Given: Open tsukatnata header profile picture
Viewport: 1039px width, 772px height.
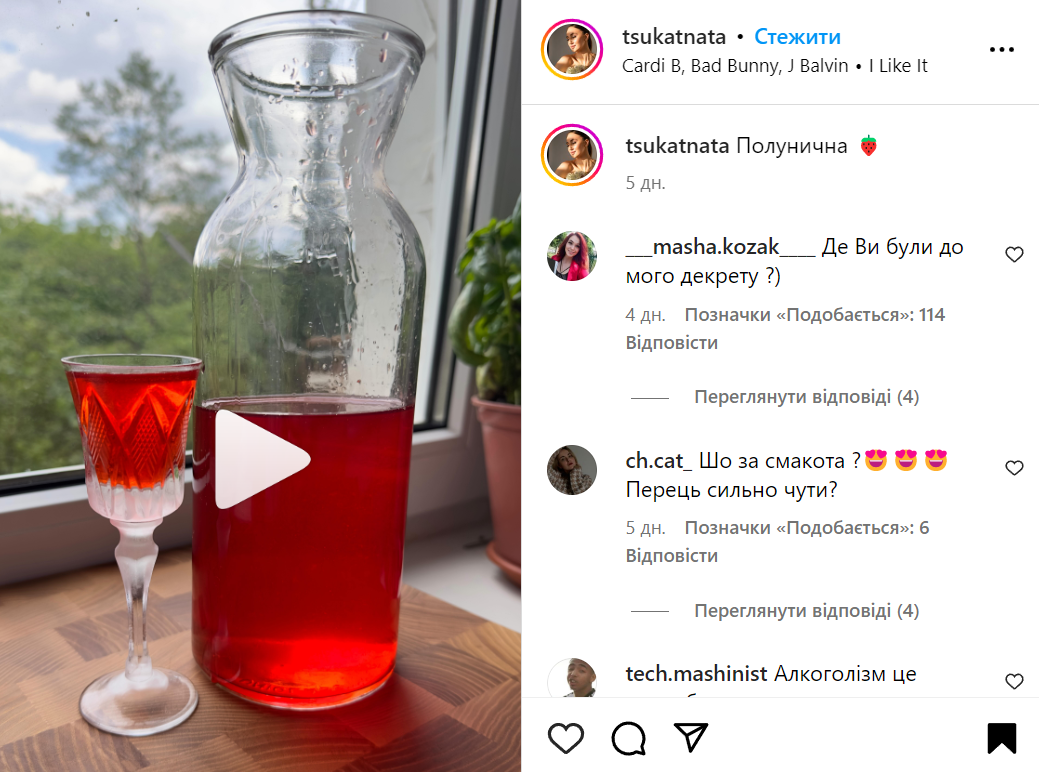Looking at the screenshot, I should [572, 50].
